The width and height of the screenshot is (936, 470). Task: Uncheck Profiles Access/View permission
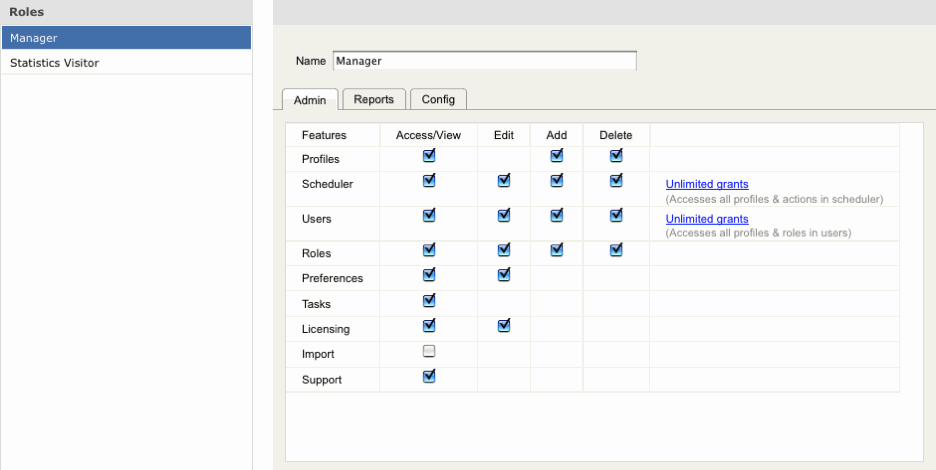coord(429,156)
